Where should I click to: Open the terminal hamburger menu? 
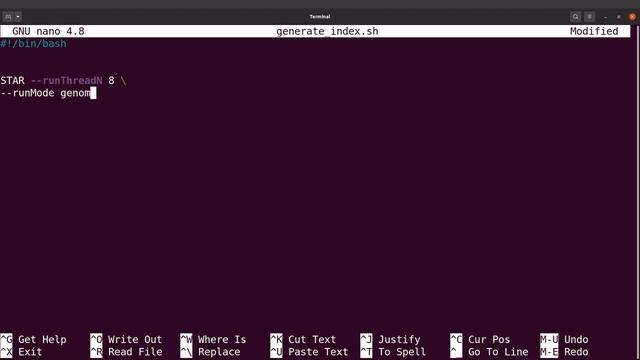click(x=589, y=17)
